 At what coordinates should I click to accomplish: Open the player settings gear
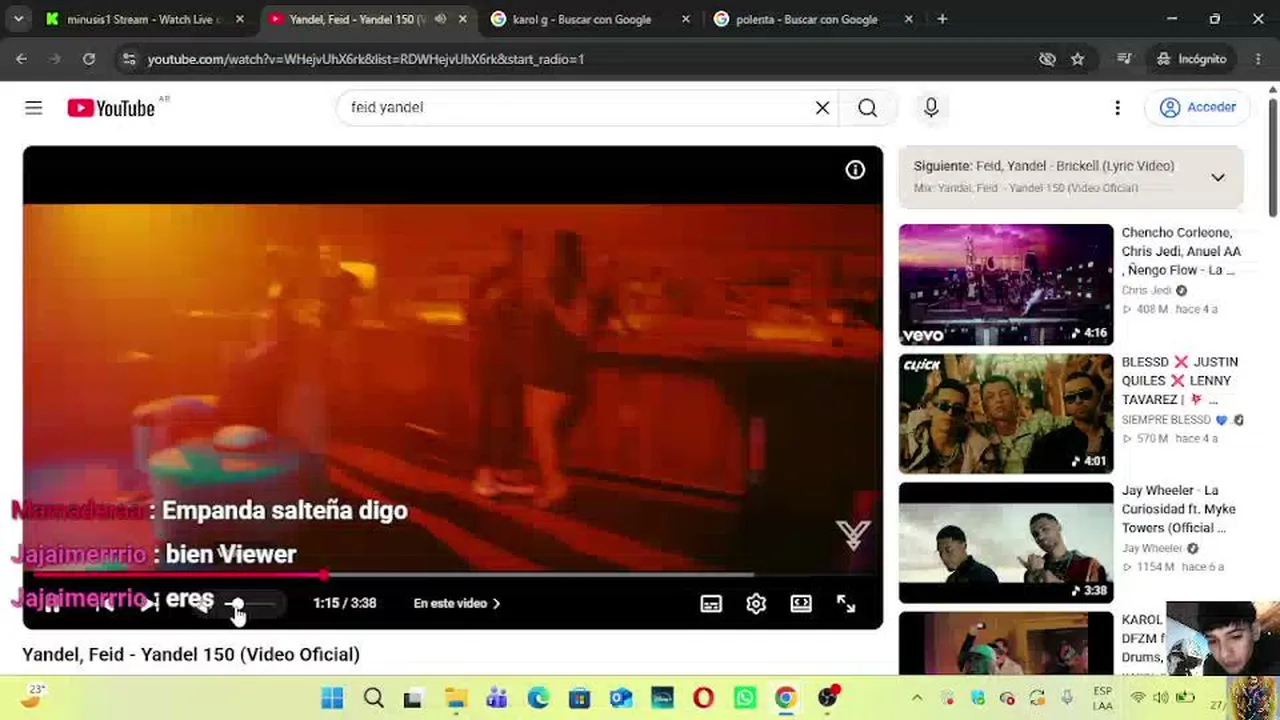(x=756, y=603)
